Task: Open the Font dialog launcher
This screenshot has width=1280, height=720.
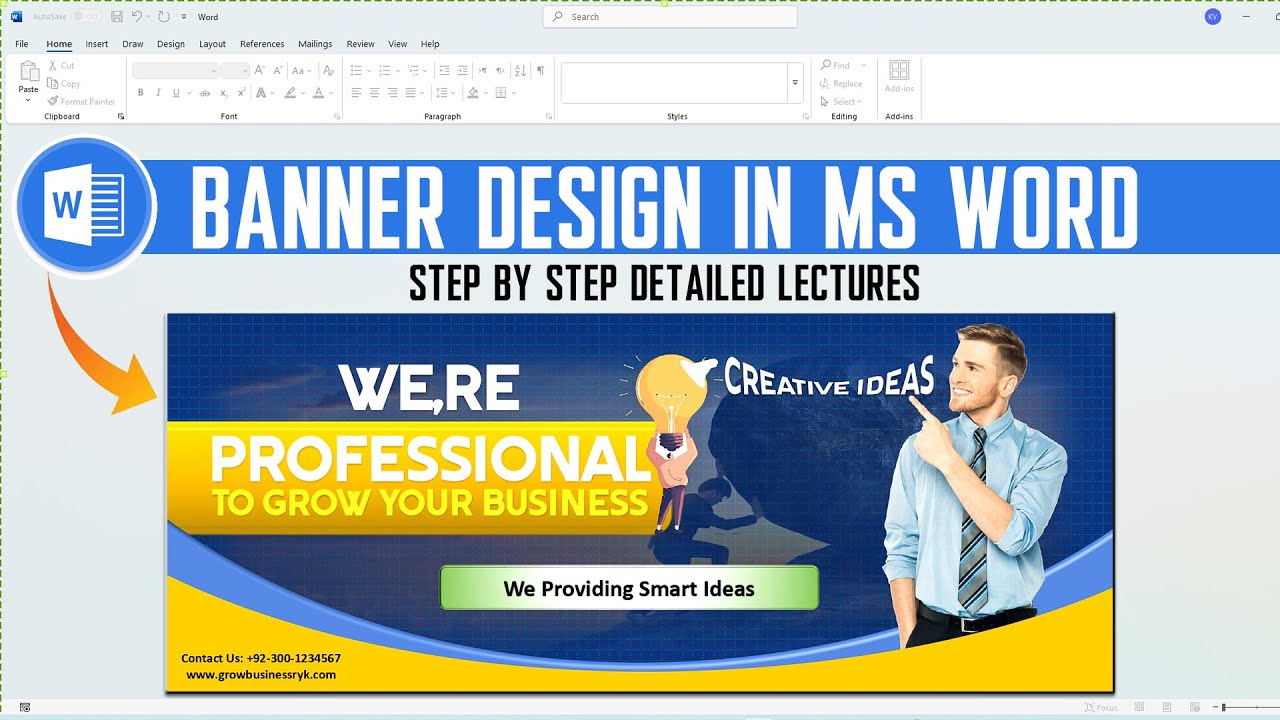Action: 337,117
